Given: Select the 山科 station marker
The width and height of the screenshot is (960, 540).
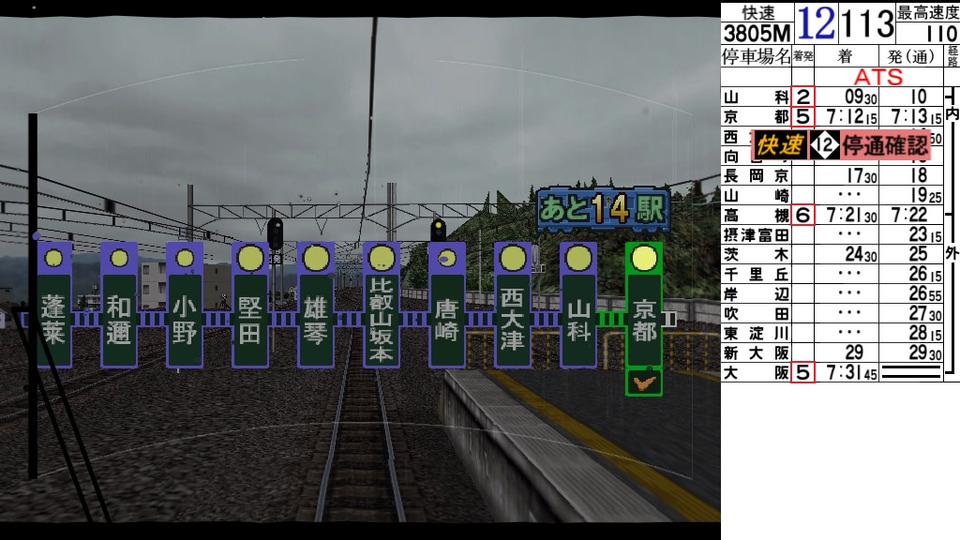Looking at the screenshot, I should pyautogui.click(x=578, y=304).
